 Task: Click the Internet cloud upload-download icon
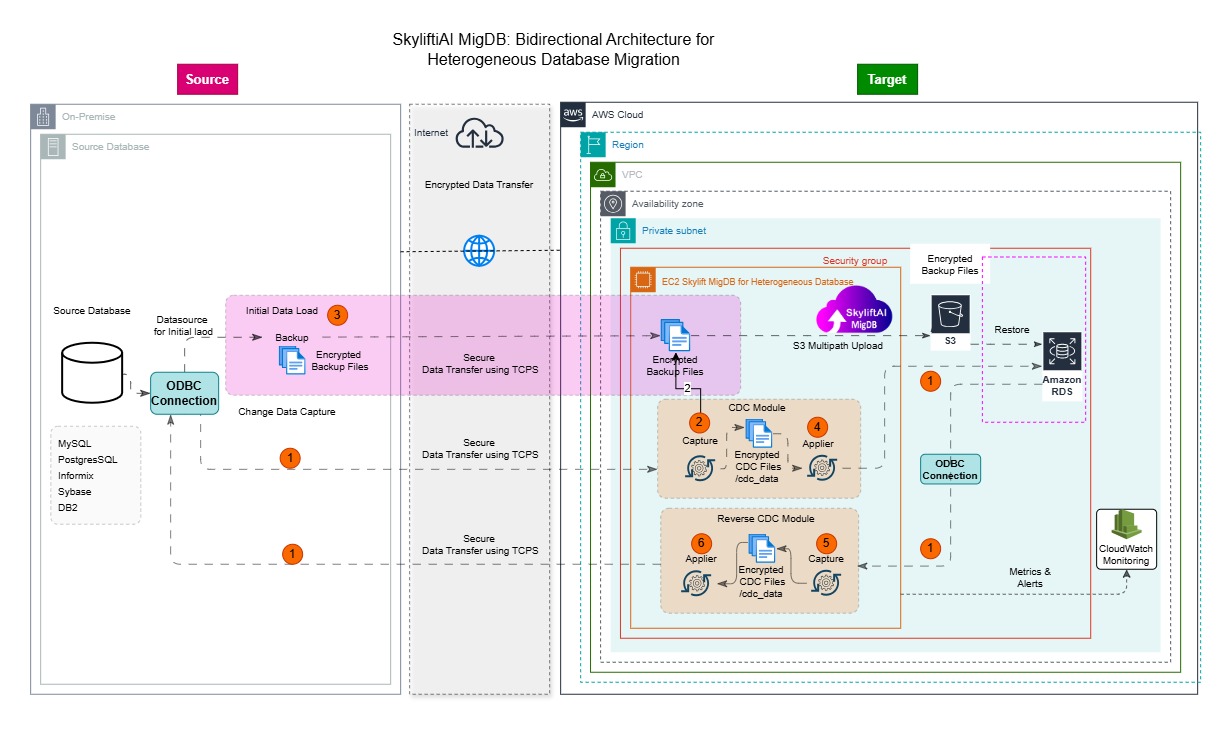tap(479, 133)
